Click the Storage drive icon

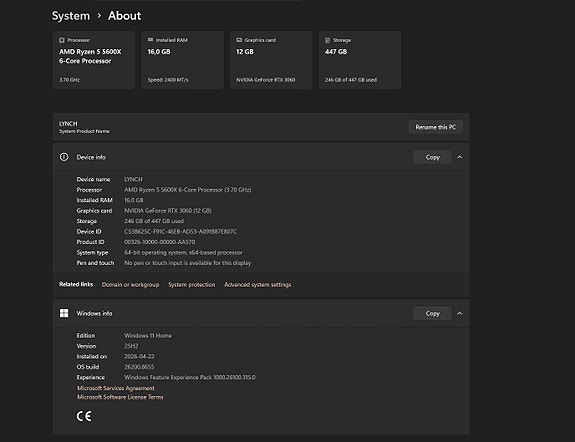327,40
